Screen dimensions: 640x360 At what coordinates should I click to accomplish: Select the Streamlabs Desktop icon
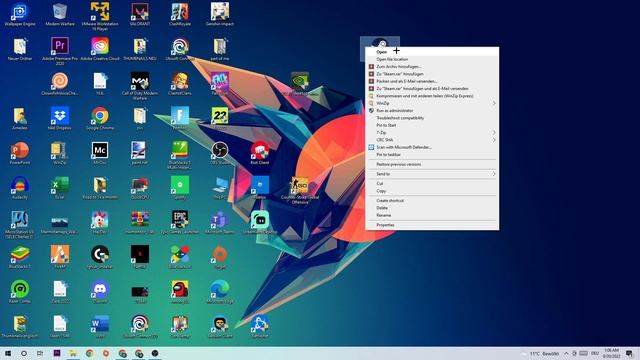point(260,222)
